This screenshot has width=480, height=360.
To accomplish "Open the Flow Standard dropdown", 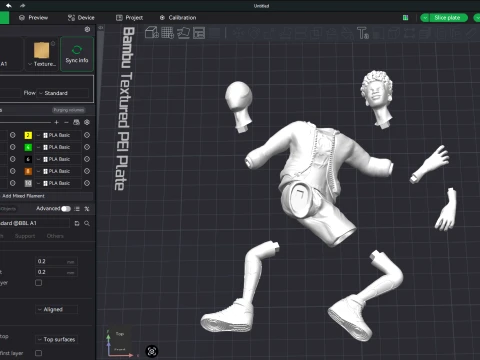I will 63,93.
